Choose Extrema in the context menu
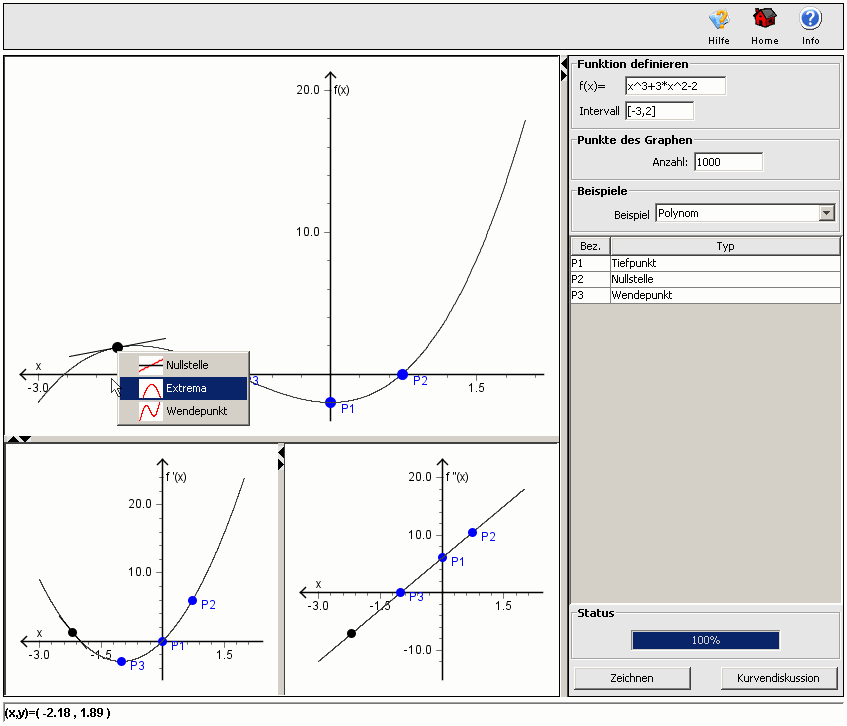Viewport: 847px width, 726px height. coord(184,388)
